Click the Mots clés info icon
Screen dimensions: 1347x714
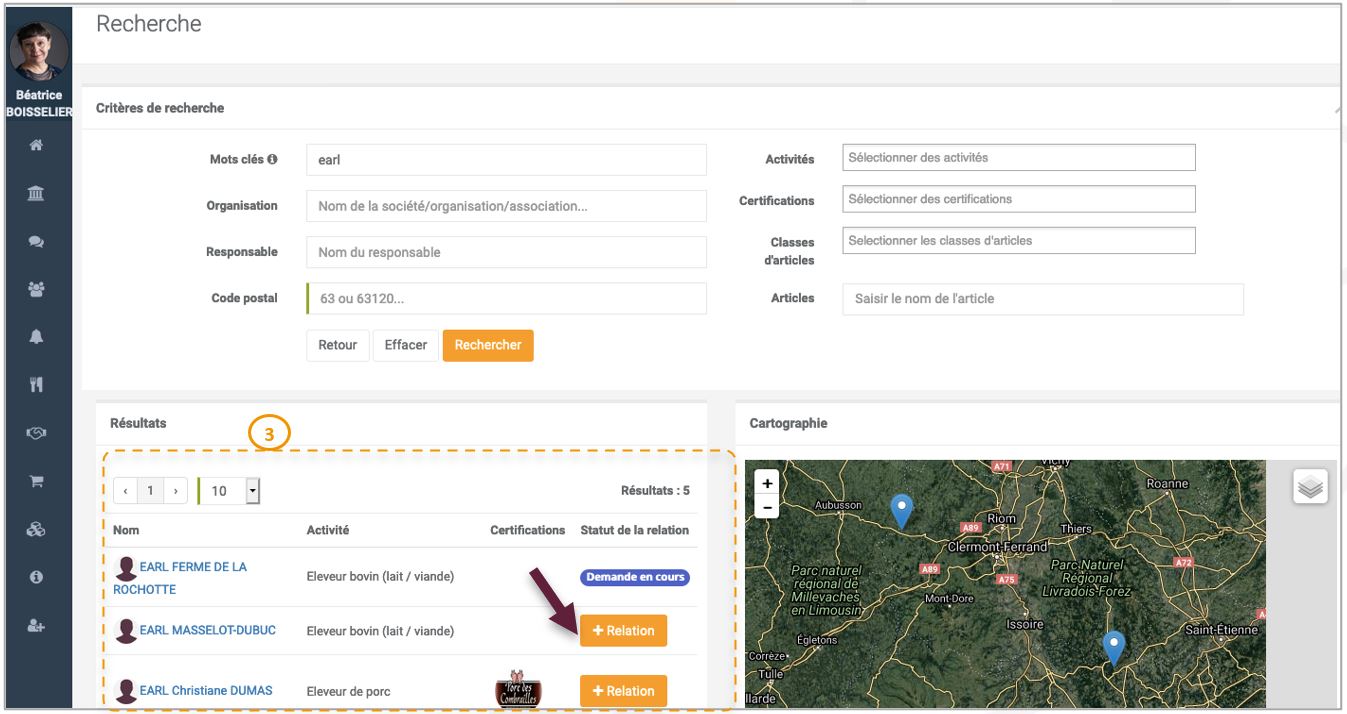tap(272, 159)
